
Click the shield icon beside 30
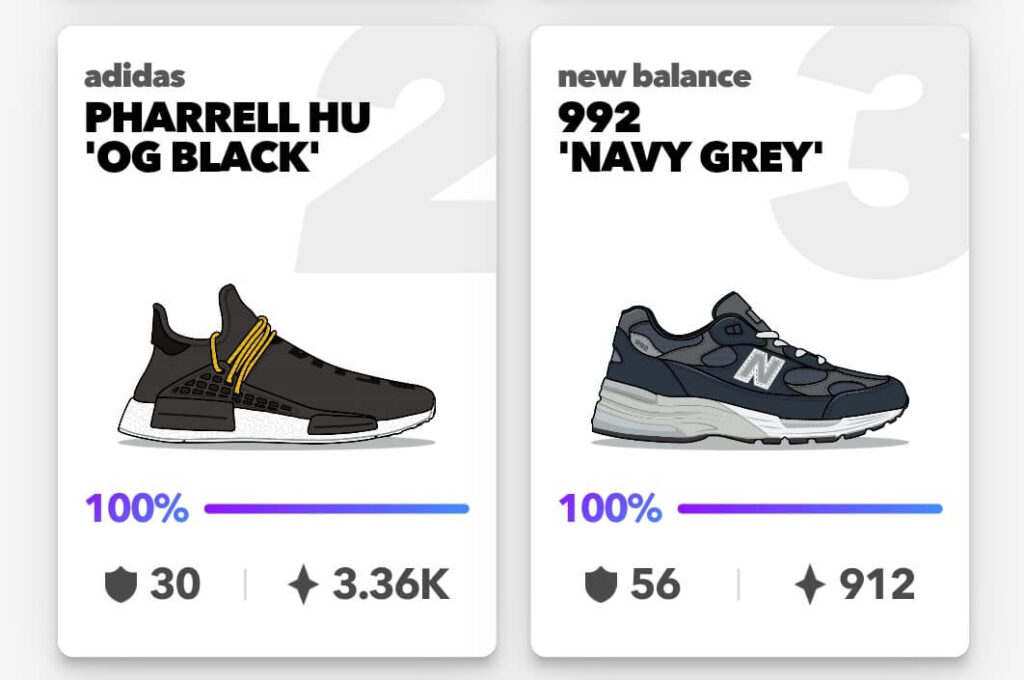click(x=121, y=584)
